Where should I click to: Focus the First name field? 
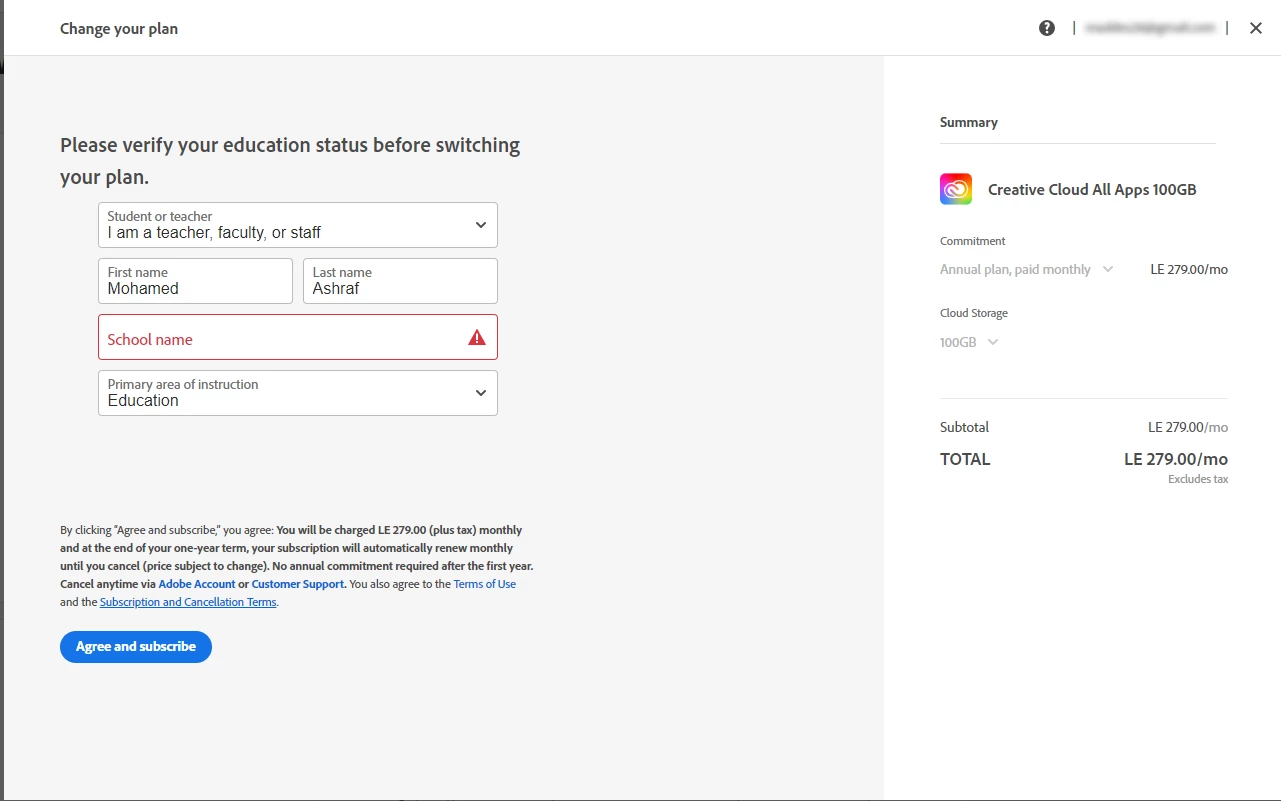(195, 281)
